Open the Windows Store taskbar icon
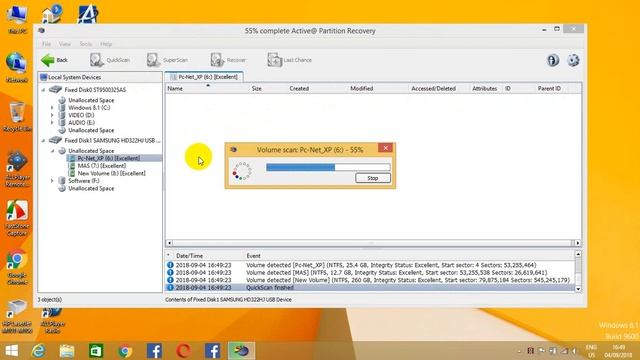The width and height of the screenshot is (640, 360). [x=96, y=351]
